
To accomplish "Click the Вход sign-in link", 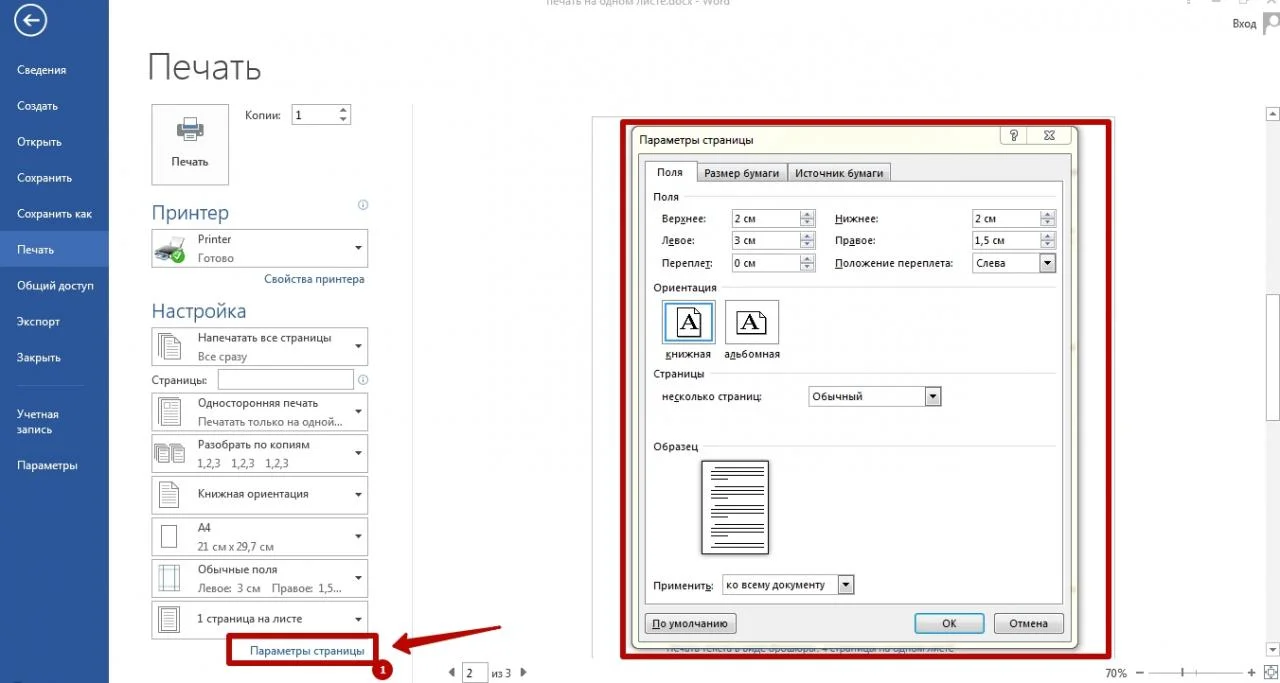I will click(1244, 24).
